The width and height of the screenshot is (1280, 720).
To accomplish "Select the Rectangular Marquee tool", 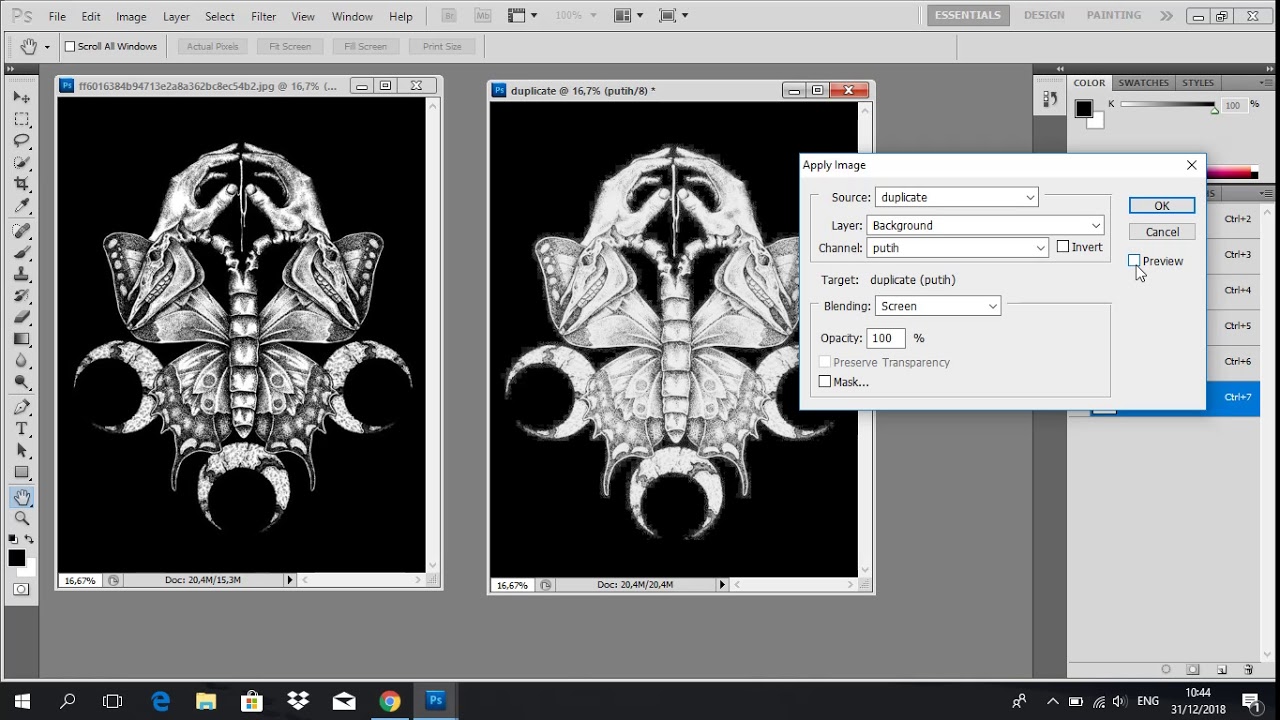I will point(21,119).
